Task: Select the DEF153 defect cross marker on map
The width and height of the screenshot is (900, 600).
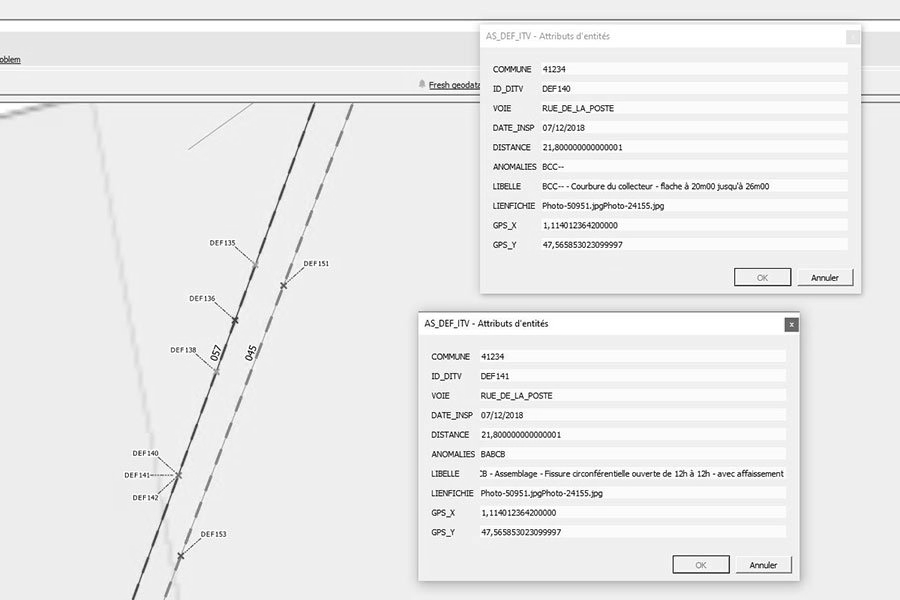Action: pyautogui.click(x=183, y=553)
